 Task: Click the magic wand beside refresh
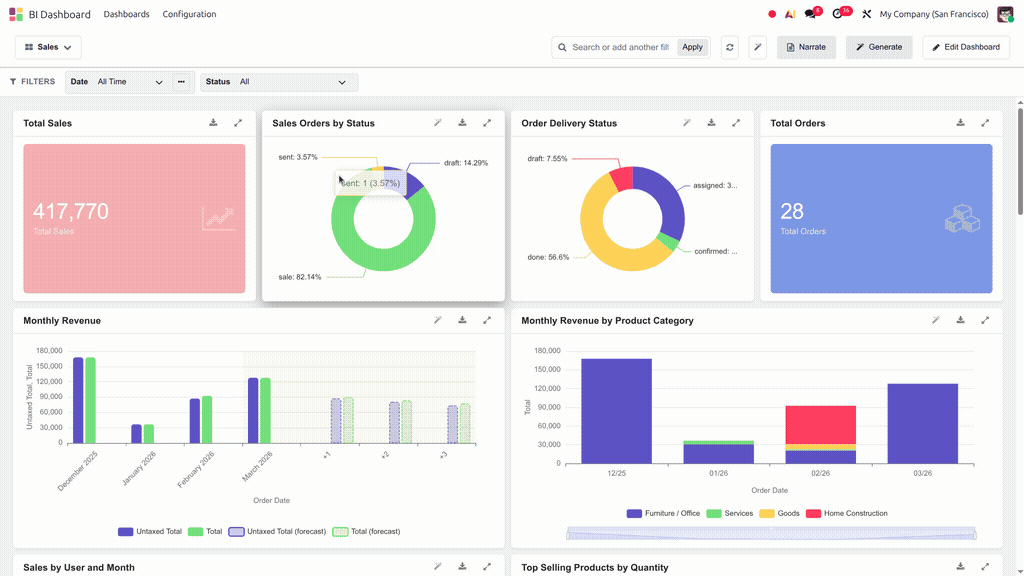pyautogui.click(x=758, y=47)
